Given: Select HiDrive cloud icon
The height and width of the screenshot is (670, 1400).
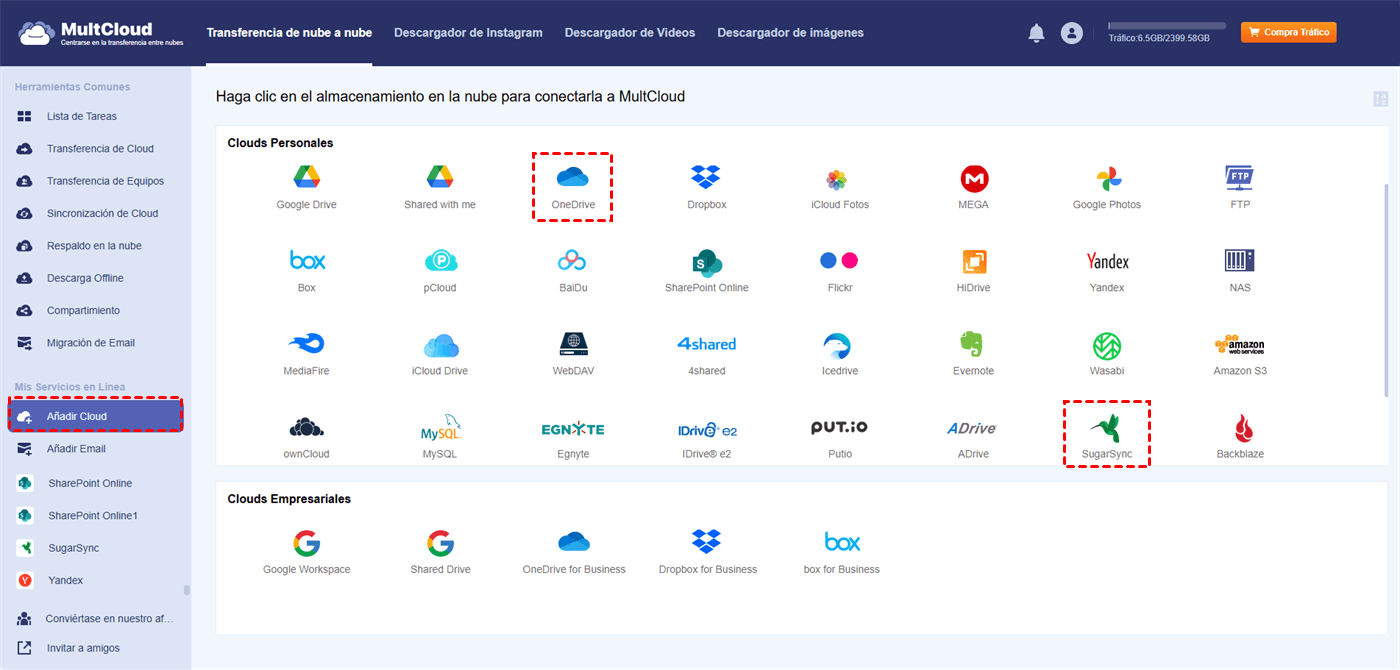Looking at the screenshot, I should (x=974, y=262).
